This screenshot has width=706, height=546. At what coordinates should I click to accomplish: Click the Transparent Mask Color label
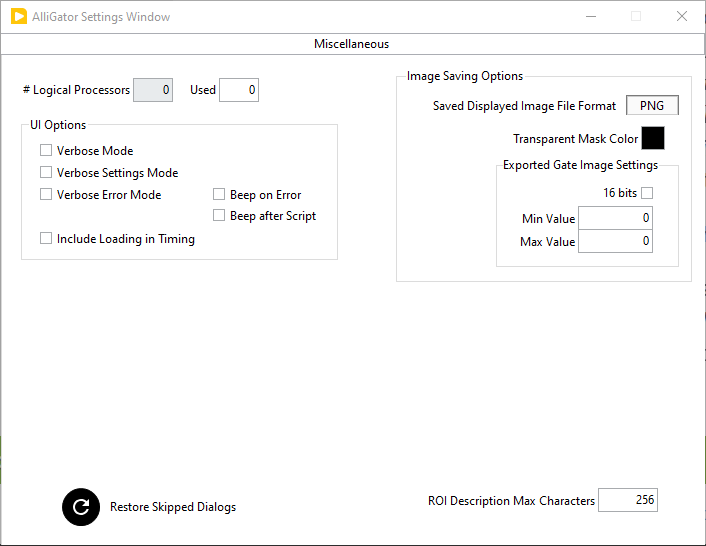pyautogui.click(x=575, y=139)
